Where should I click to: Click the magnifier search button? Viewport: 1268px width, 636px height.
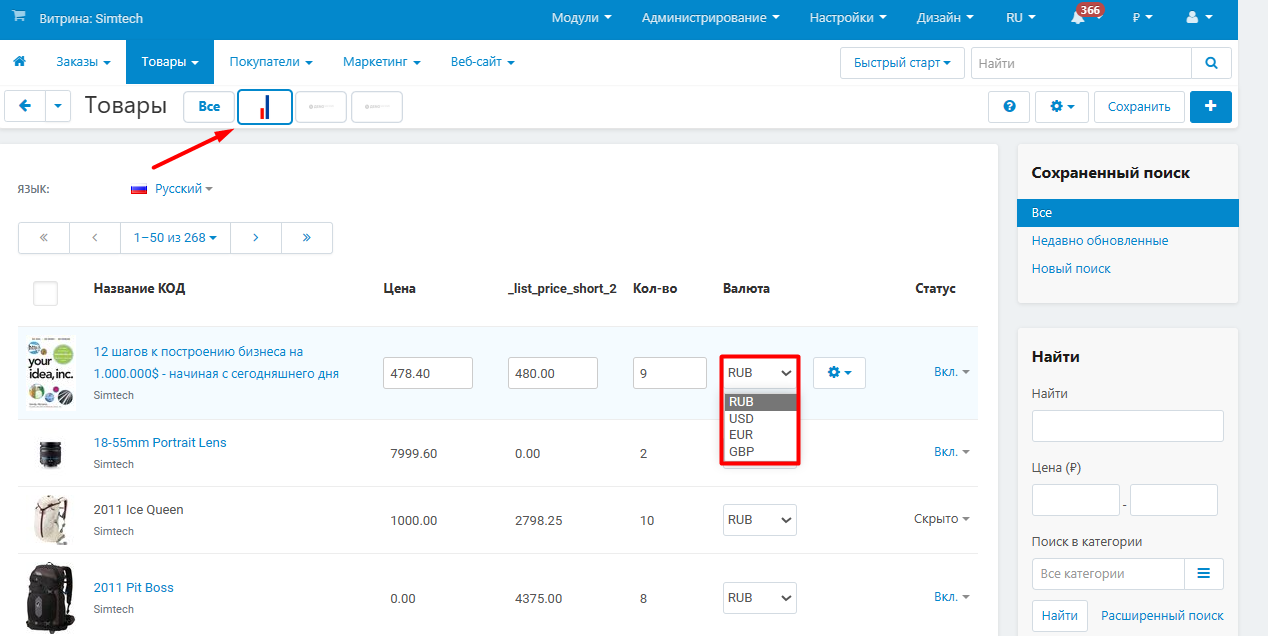[x=1211, y=63]
